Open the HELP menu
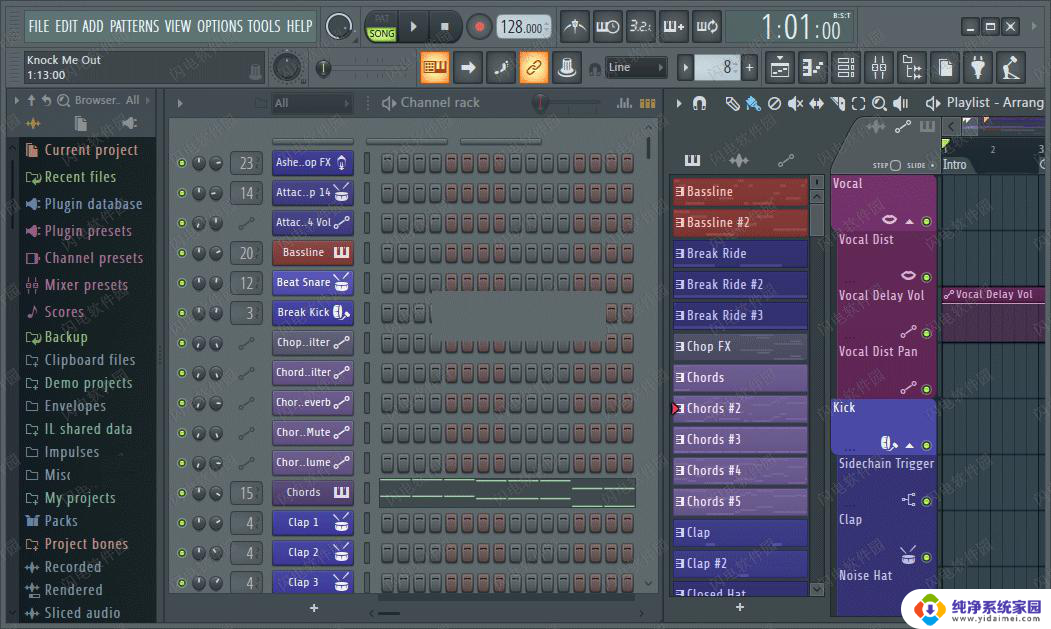Image resolution: width=1051 pixels, height=629 pixels. coord(300,27)
